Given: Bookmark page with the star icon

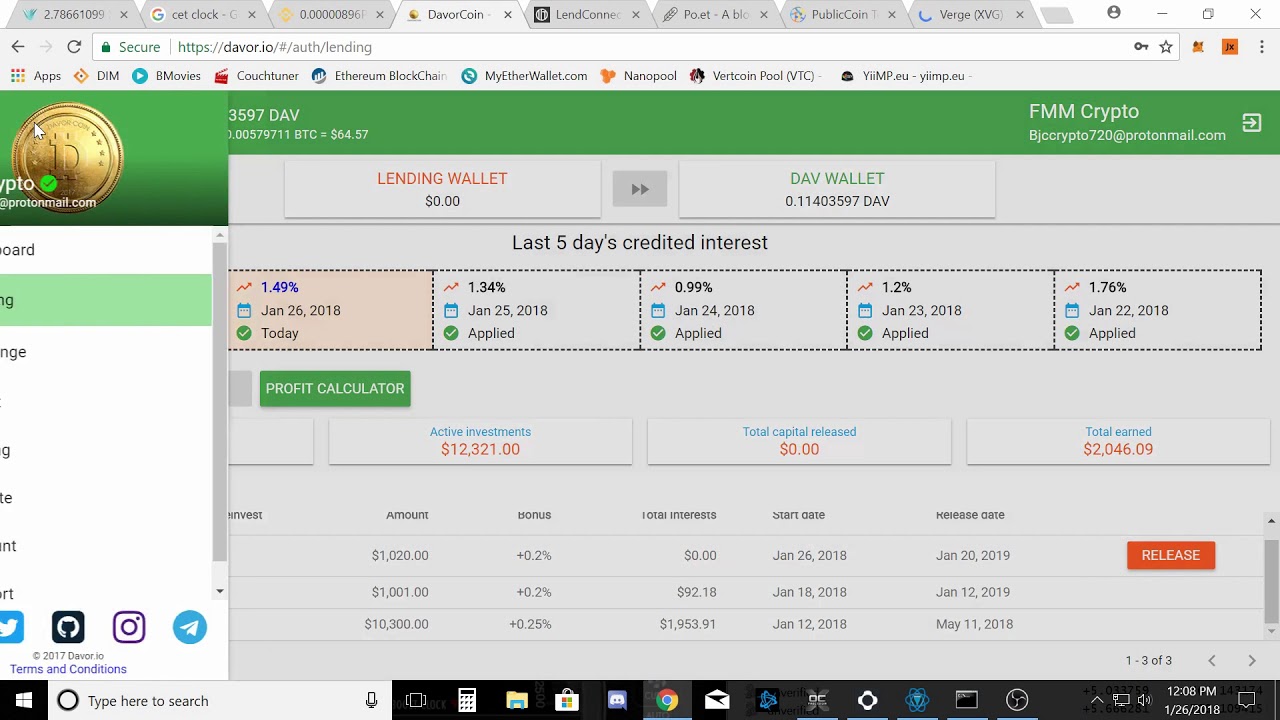Looking at the screenshot, I should pyautogui.click(x=1166, y=47).
